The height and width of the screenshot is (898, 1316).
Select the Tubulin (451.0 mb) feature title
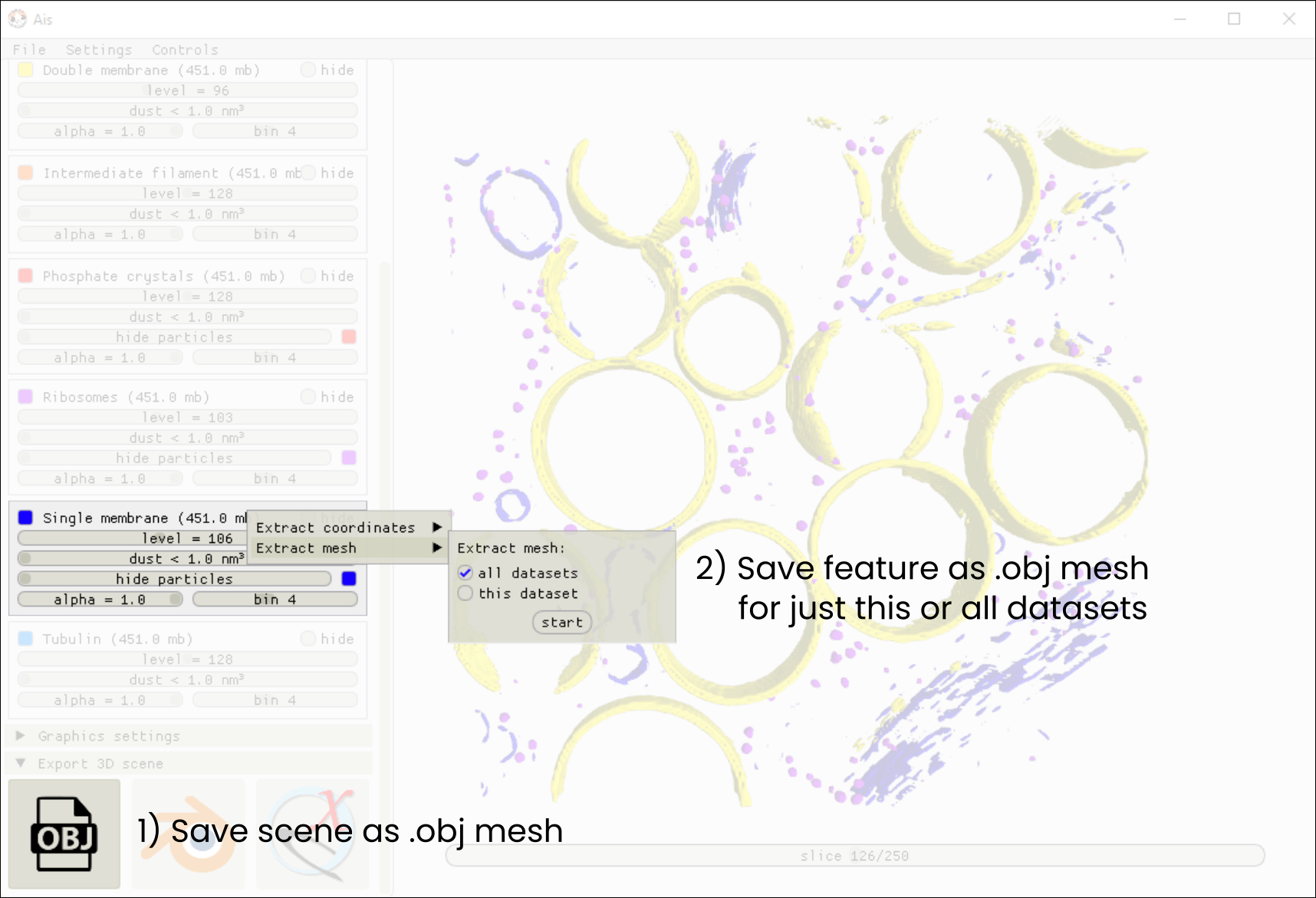click(117, 640)
